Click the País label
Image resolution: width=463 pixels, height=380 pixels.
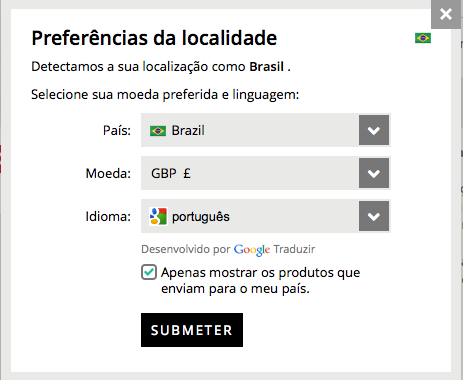pos(117,130)
